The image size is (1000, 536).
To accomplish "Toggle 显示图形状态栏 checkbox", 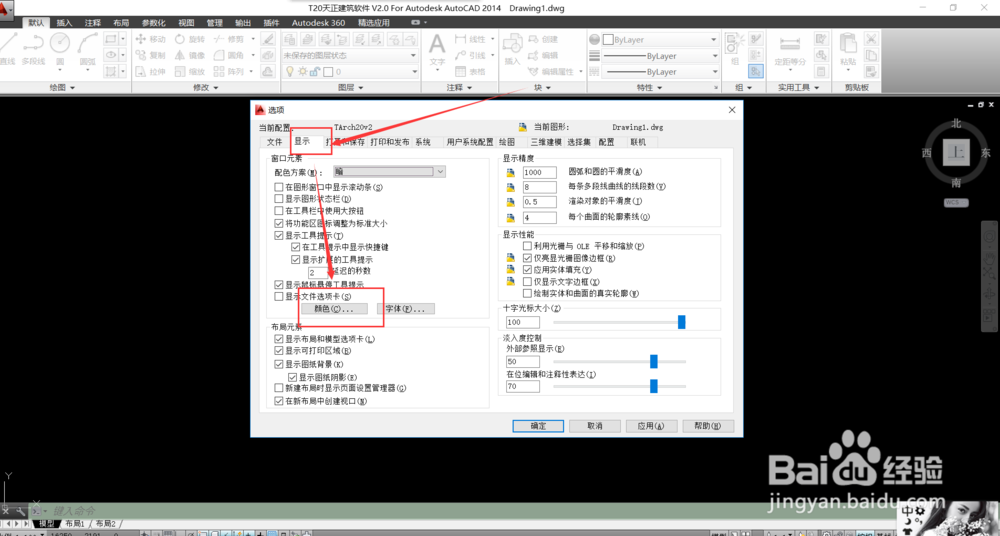I will click(279, 199).
